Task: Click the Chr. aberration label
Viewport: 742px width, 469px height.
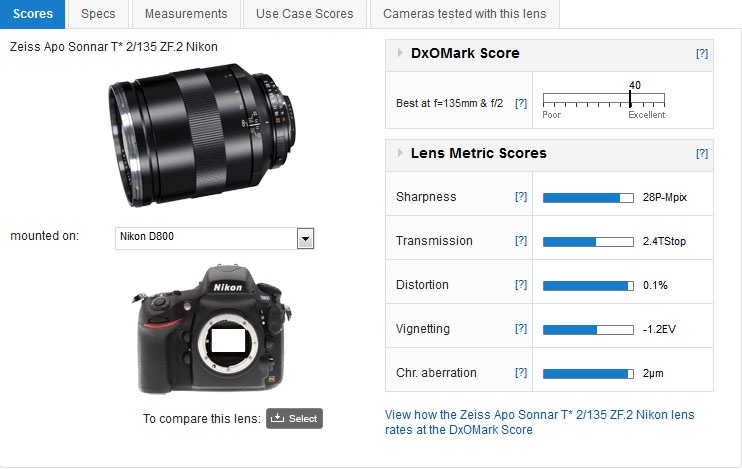Action: point(436,373)
